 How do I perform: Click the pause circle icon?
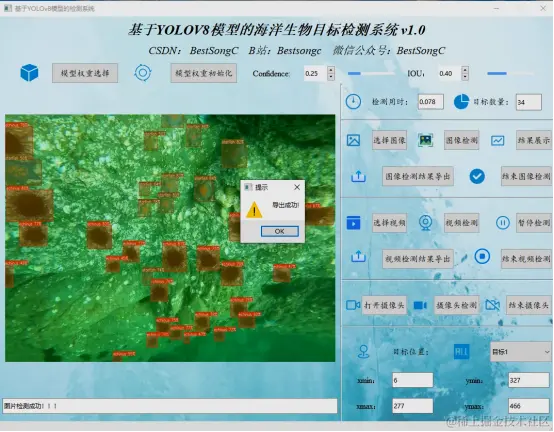[x=502, y=223]
